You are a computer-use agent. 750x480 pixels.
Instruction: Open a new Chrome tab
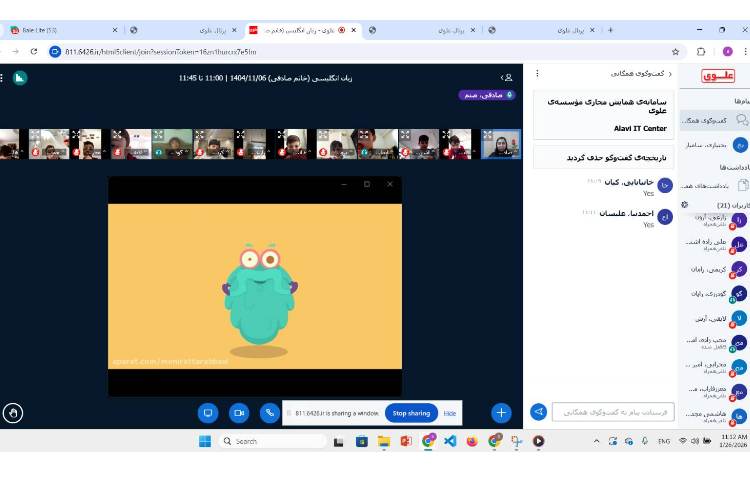click(610, 30)
